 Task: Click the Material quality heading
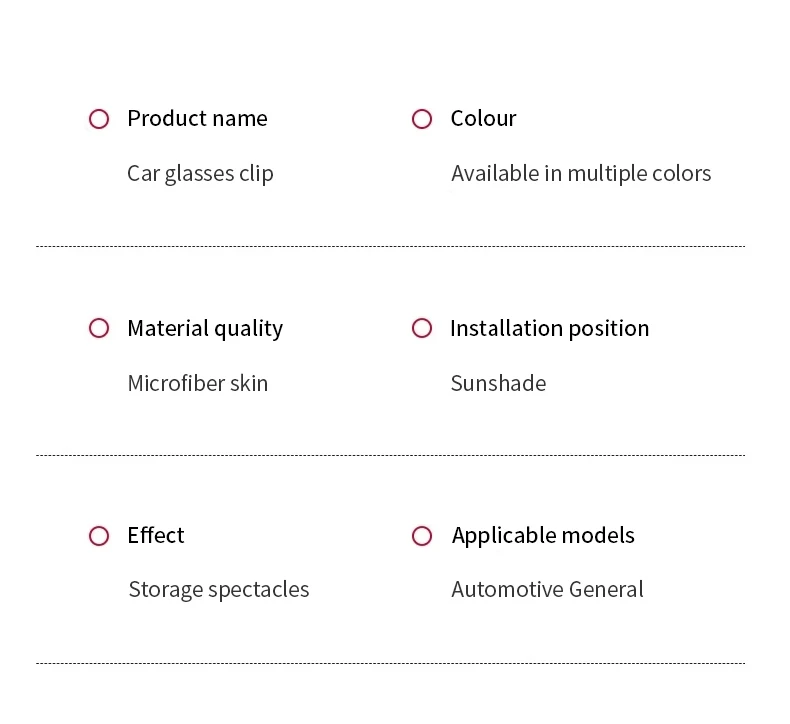(205, 328)
